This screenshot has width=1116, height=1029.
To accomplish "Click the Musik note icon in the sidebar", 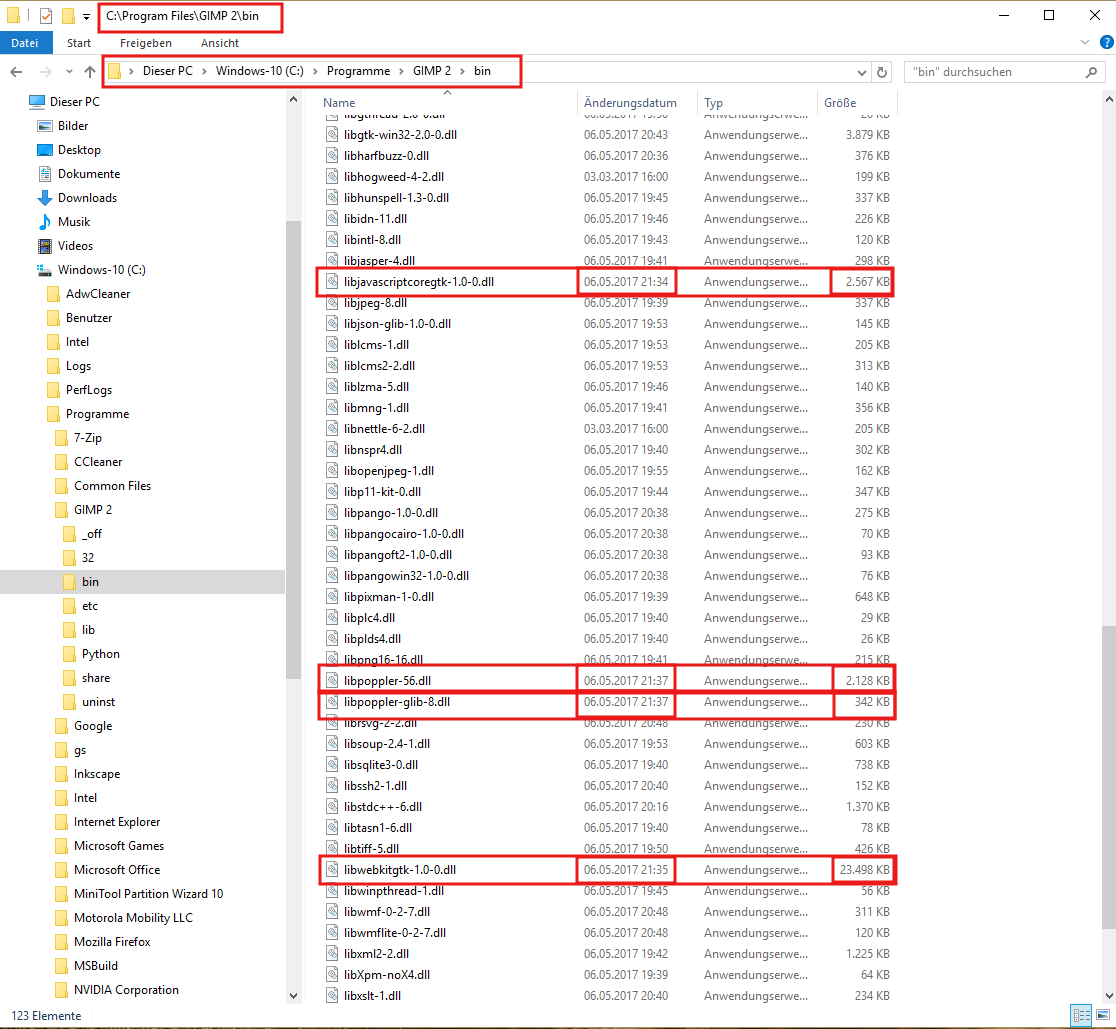I will pyautogui.click(x=45, y=222).
